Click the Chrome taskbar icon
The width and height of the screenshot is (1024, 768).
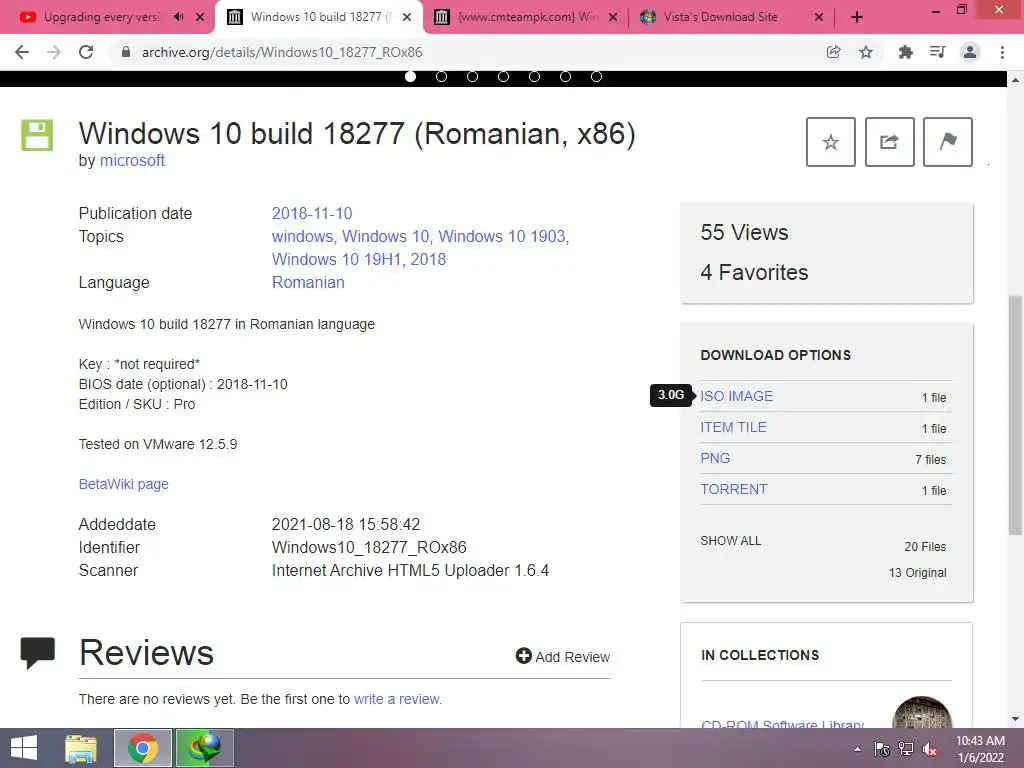pyautogui.click(x=143, y=748)
